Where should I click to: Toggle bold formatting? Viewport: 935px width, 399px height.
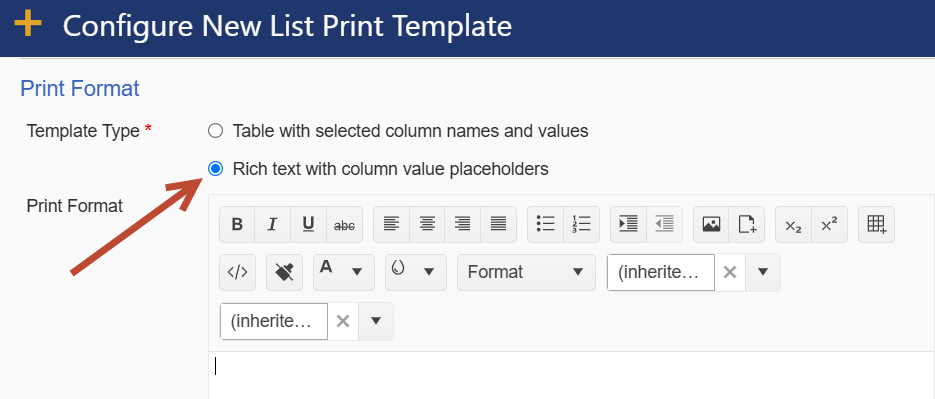pyautogui.click(x=237, y=224)
